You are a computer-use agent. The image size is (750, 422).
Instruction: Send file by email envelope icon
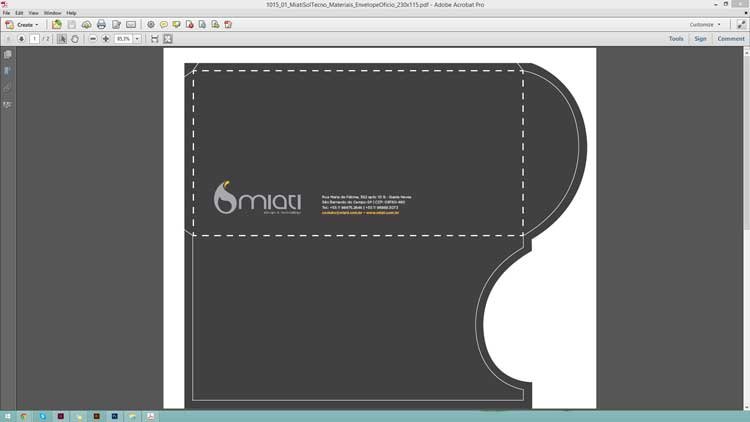tap(131, 24)
